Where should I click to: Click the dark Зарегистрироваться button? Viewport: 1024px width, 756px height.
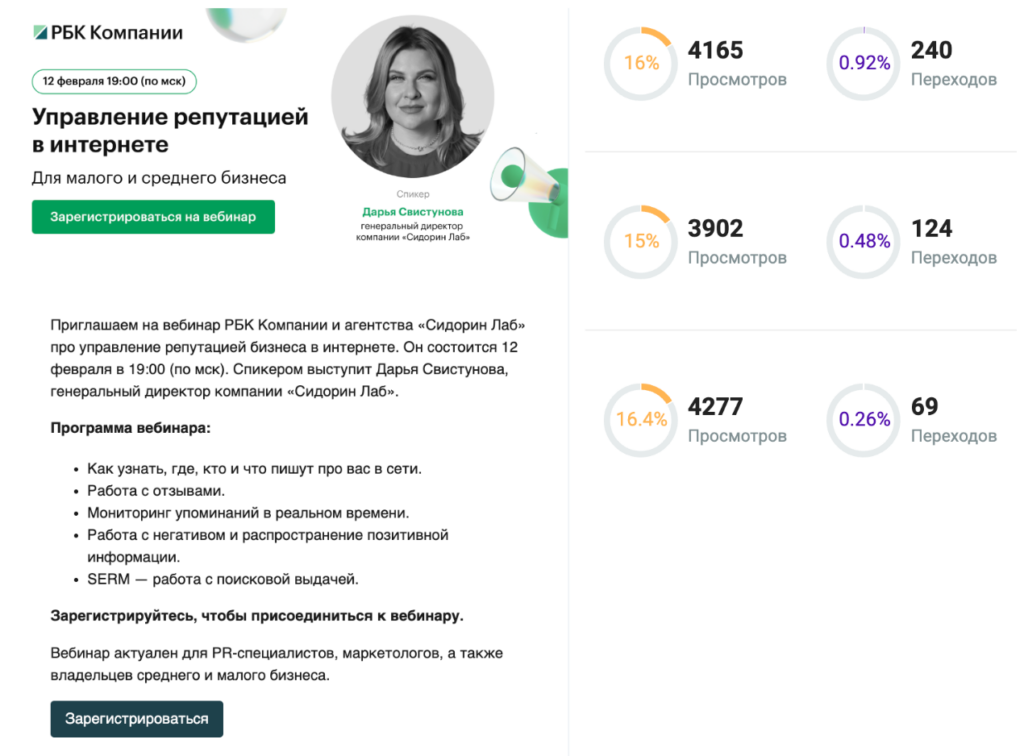click(x=136, y=719)
